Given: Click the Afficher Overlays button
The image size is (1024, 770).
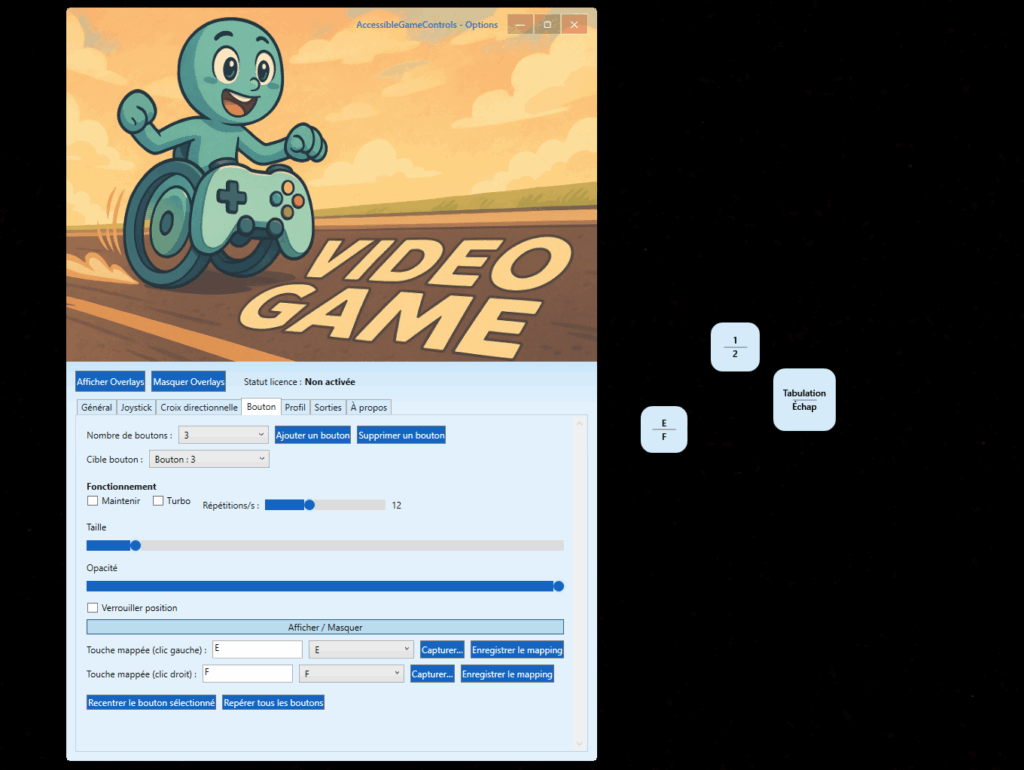Looking at the screenshot, I should click(x=110, y=382).
